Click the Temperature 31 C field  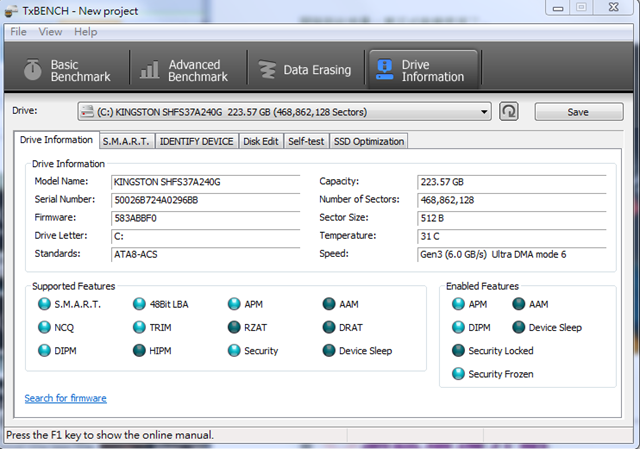511,236
